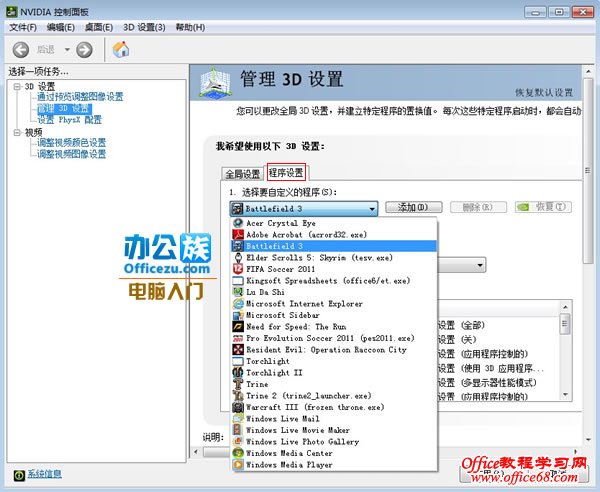
Task: Click 恢复(T) button
Action: 543,207
